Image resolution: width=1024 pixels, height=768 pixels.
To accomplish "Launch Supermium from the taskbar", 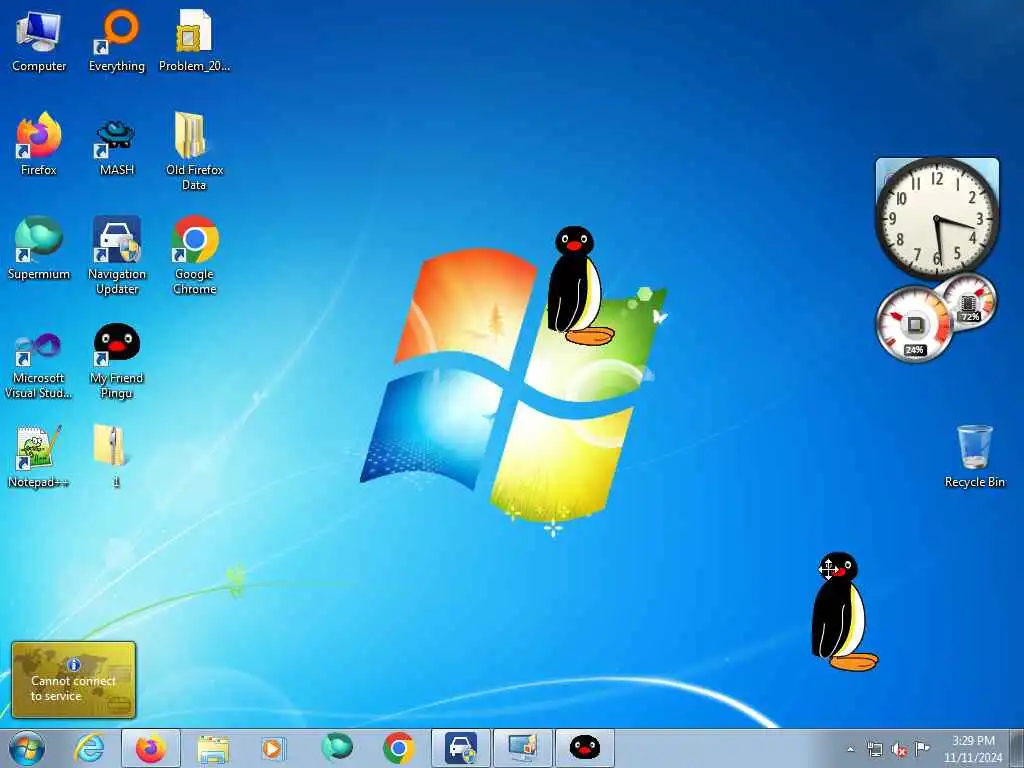I will point(336,748).
